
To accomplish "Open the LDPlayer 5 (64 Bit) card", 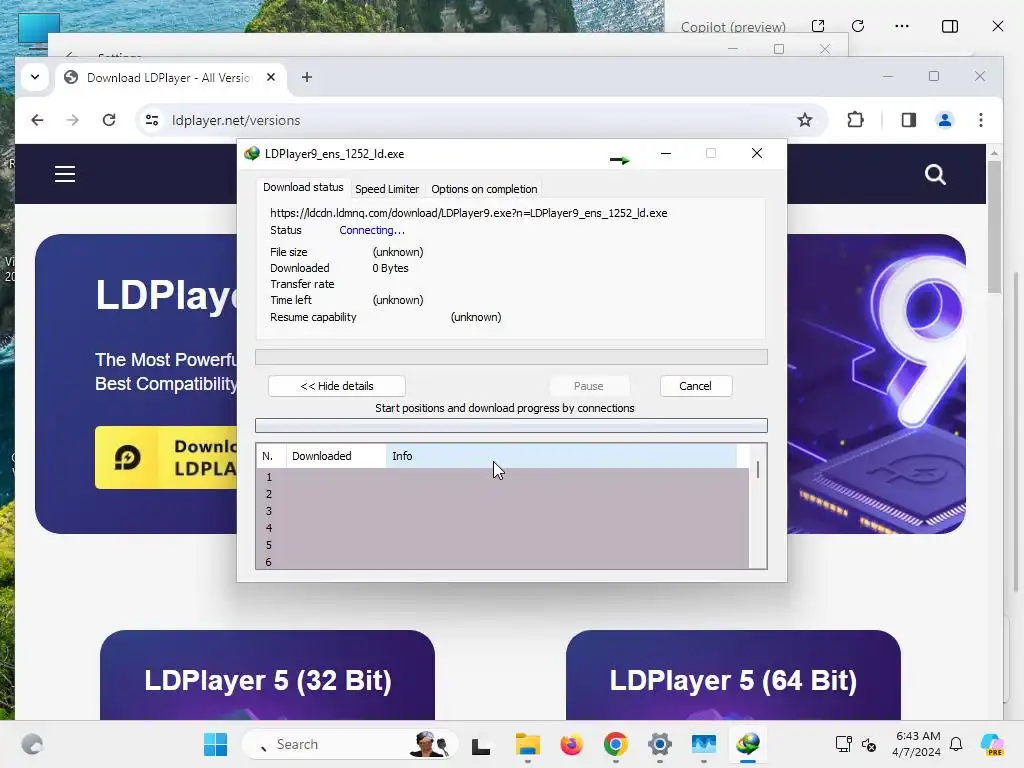I will (x=733, y=675).
